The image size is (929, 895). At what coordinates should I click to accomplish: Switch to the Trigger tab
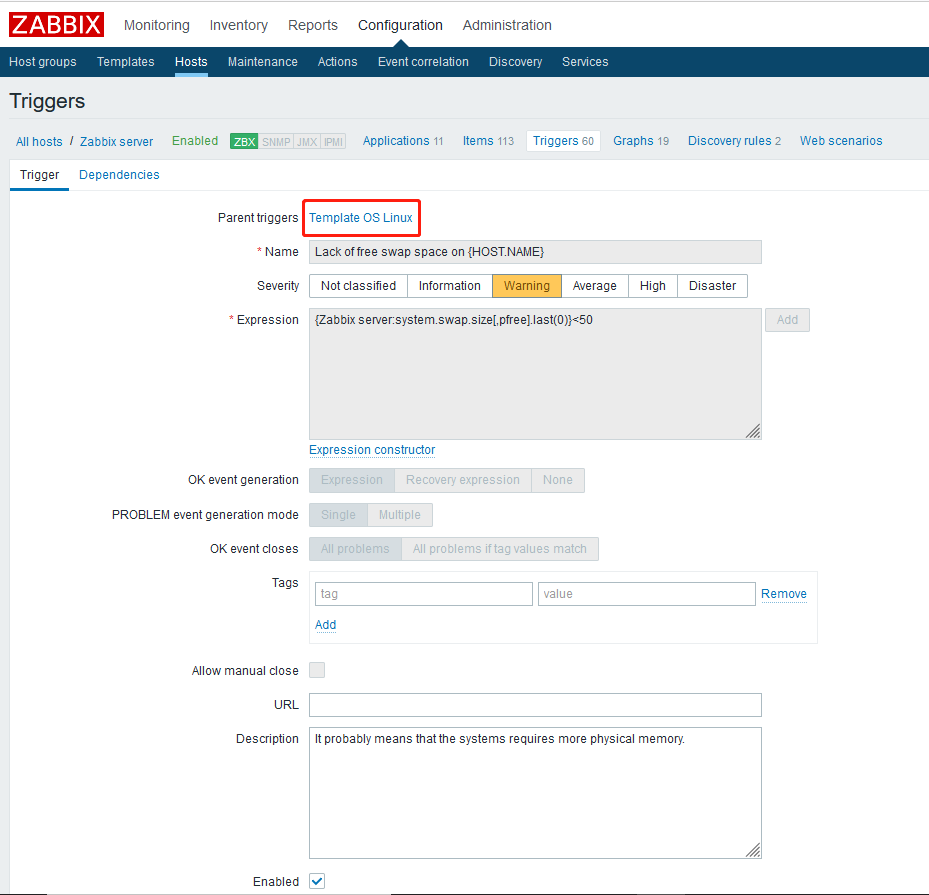tap(39, 175)
